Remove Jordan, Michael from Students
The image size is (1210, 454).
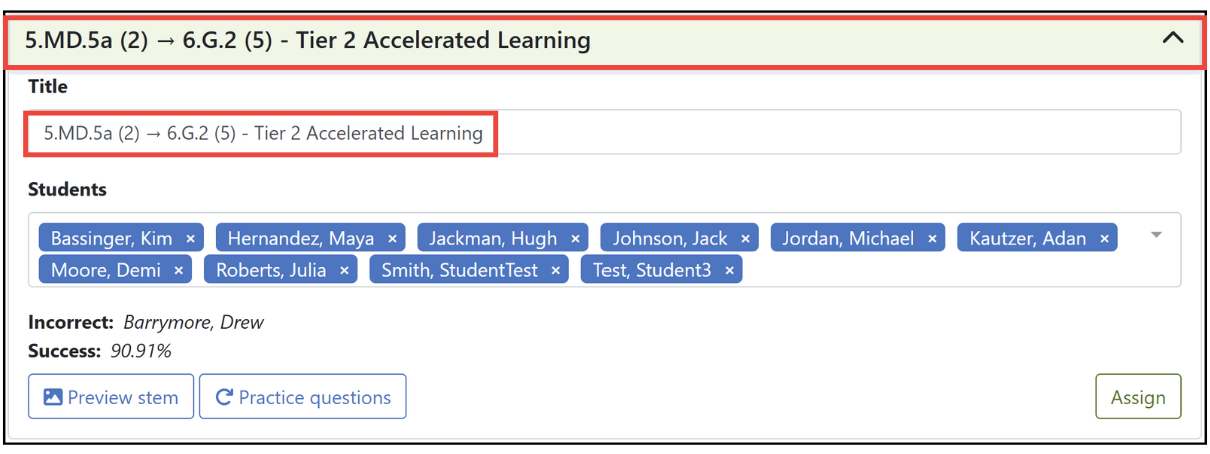click(x=932, y=239)
